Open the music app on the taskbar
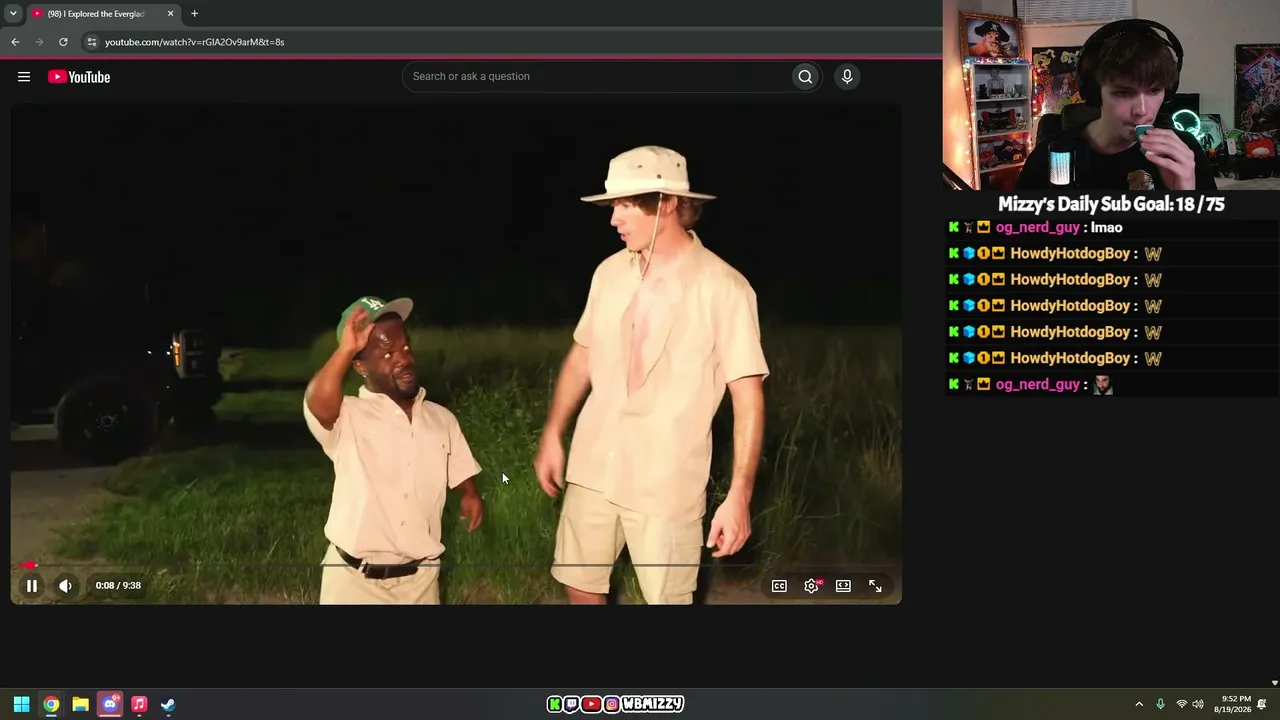 (x=139, y=704)
